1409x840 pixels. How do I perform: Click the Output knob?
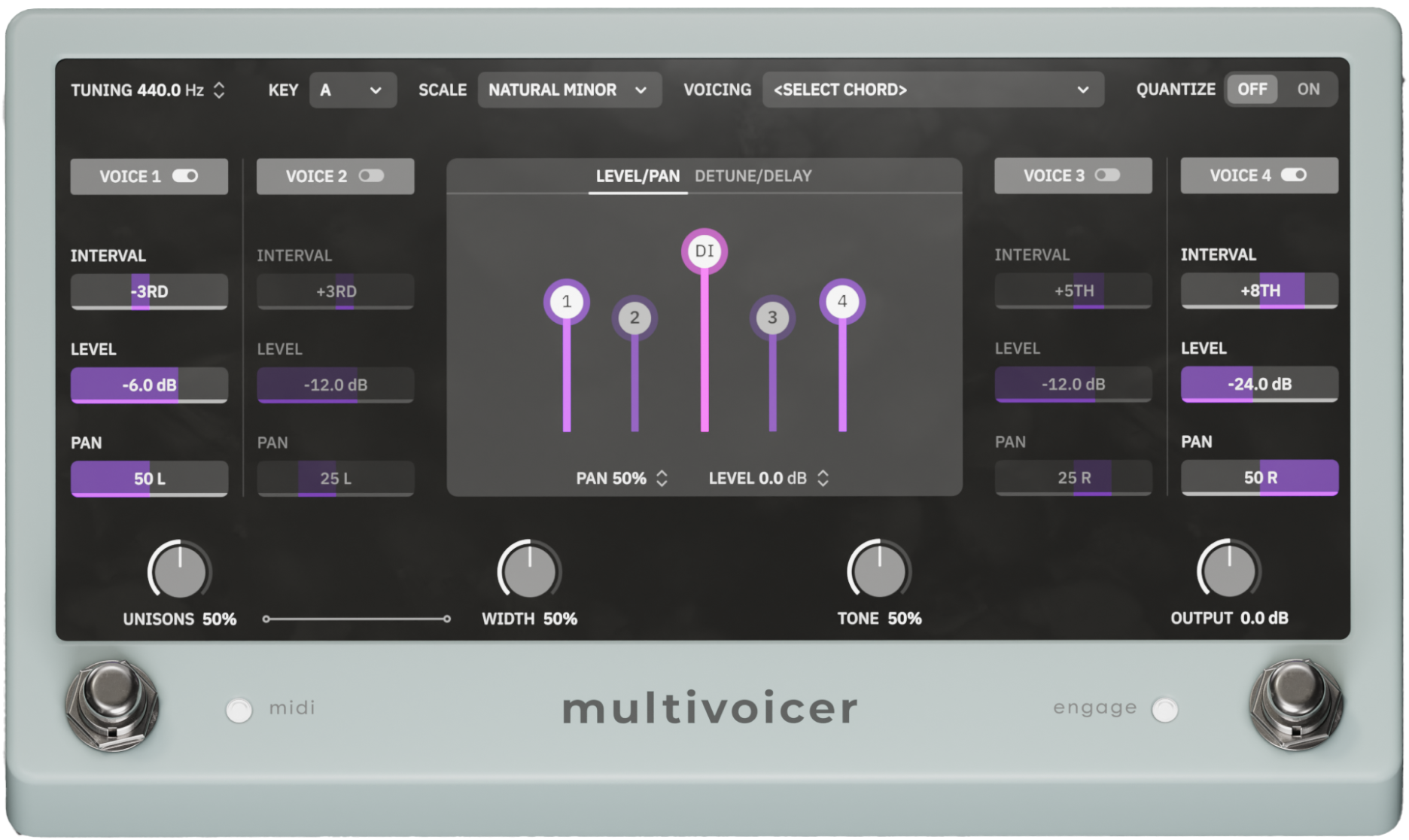[1228, 570]
